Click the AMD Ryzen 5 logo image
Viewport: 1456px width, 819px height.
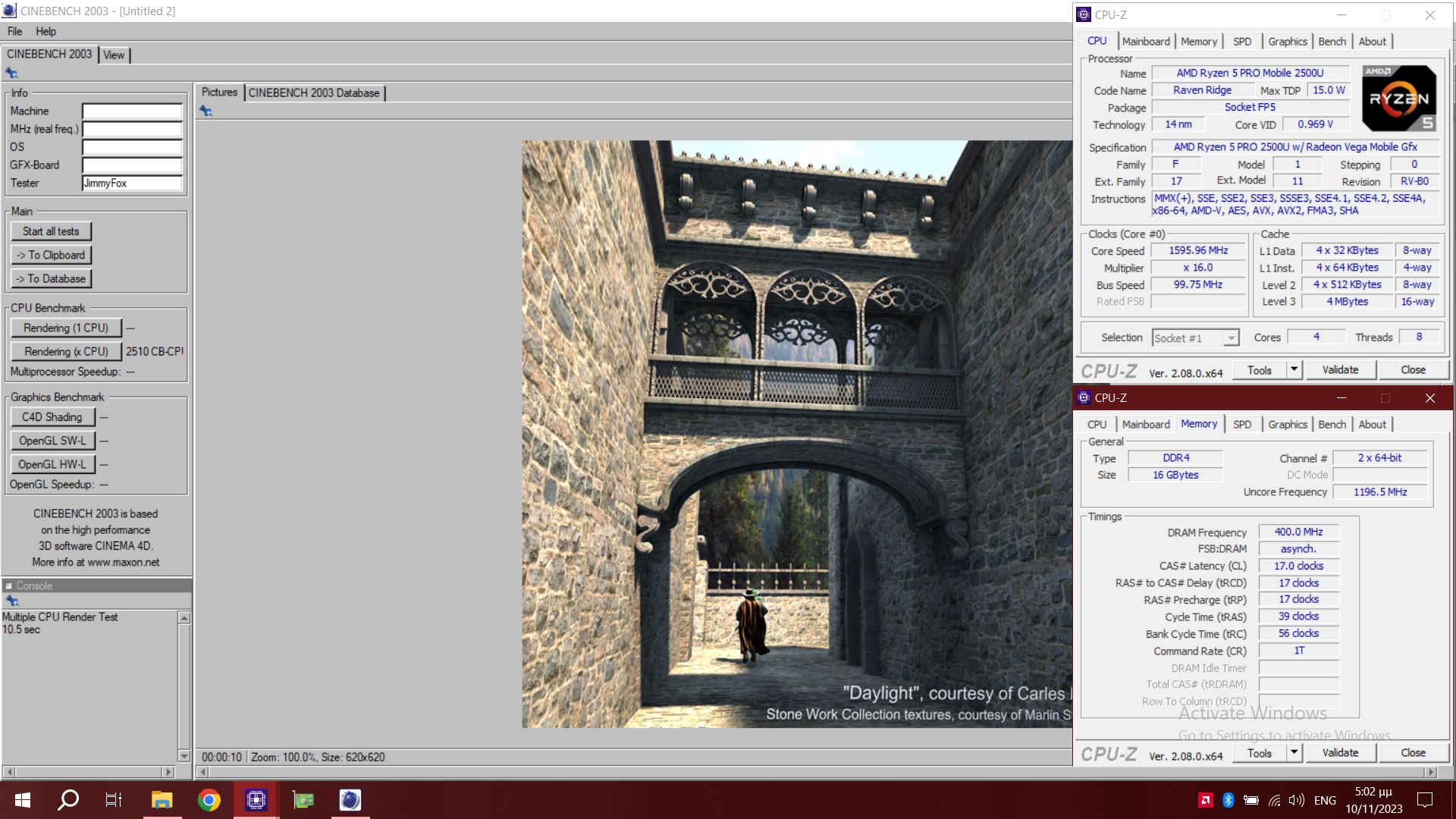pyautogui.click(x=1399, y=99)
